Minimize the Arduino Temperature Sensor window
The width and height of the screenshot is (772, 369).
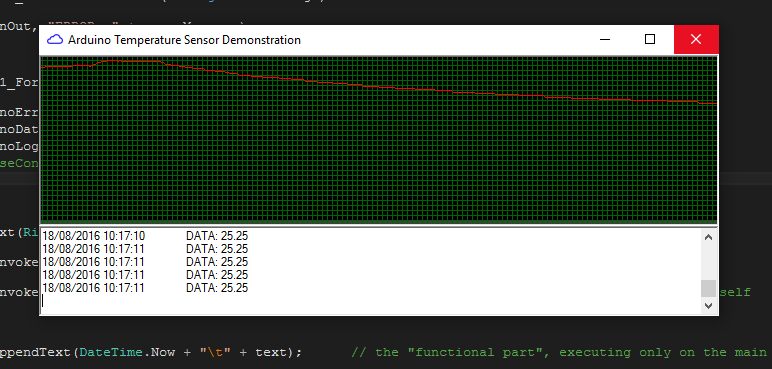pos(605,39)
